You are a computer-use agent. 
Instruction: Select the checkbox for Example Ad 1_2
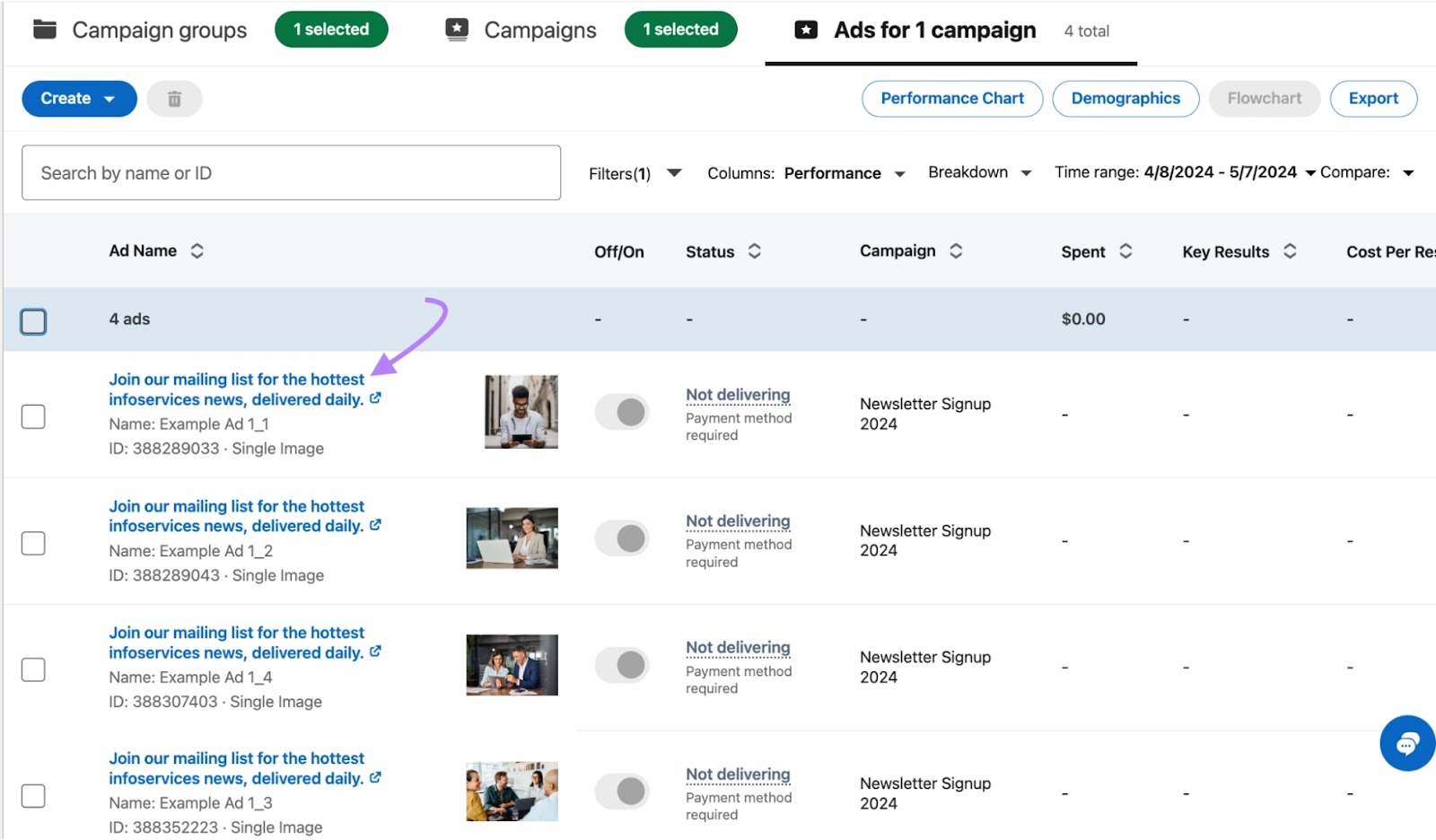coord(33,542)
